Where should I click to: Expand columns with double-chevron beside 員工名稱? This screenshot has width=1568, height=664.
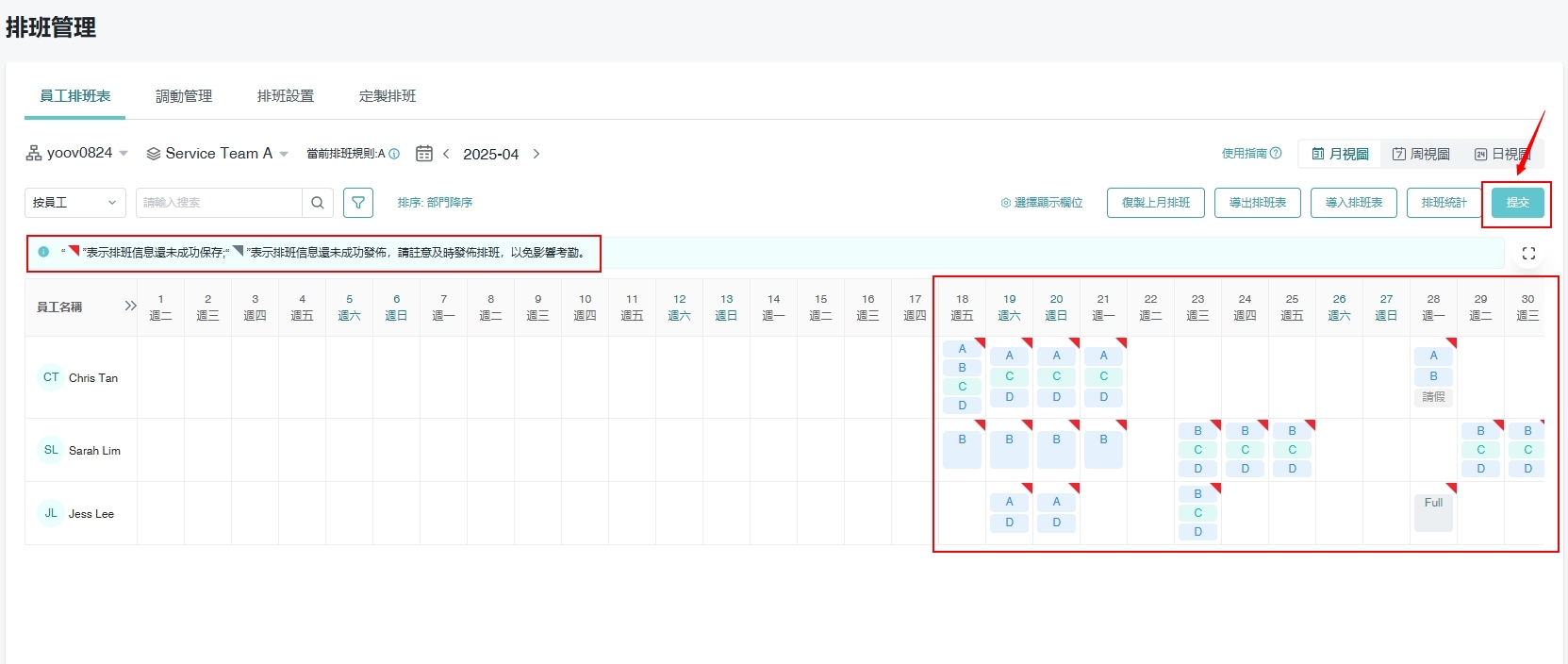[x=130, y=307]
